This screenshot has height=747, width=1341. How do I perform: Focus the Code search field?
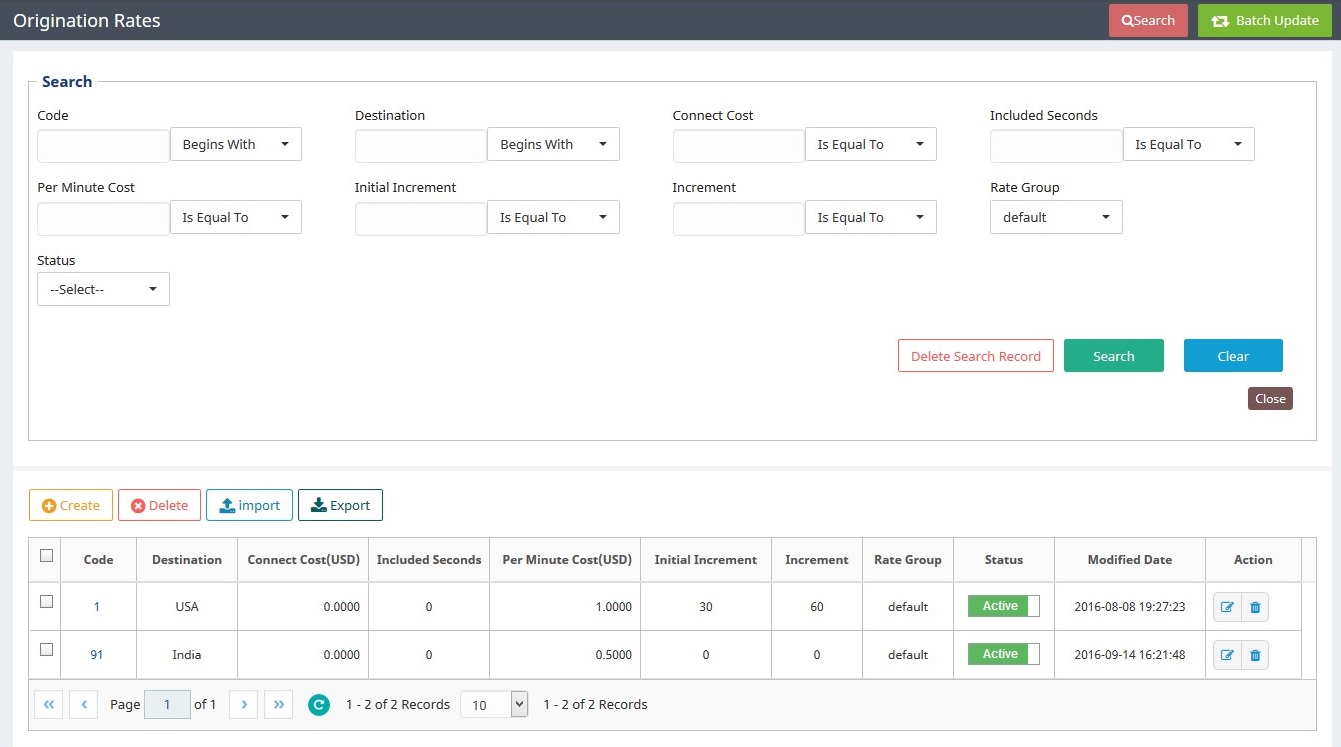tap(103, 145)
